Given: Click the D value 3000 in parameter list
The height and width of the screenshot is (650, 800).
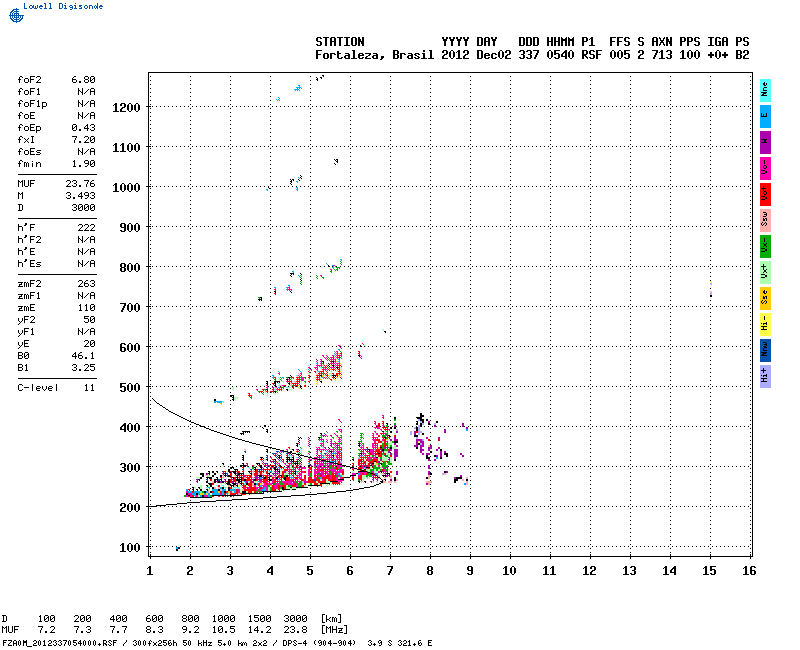Looking at the screenshot, I should 83,208.
